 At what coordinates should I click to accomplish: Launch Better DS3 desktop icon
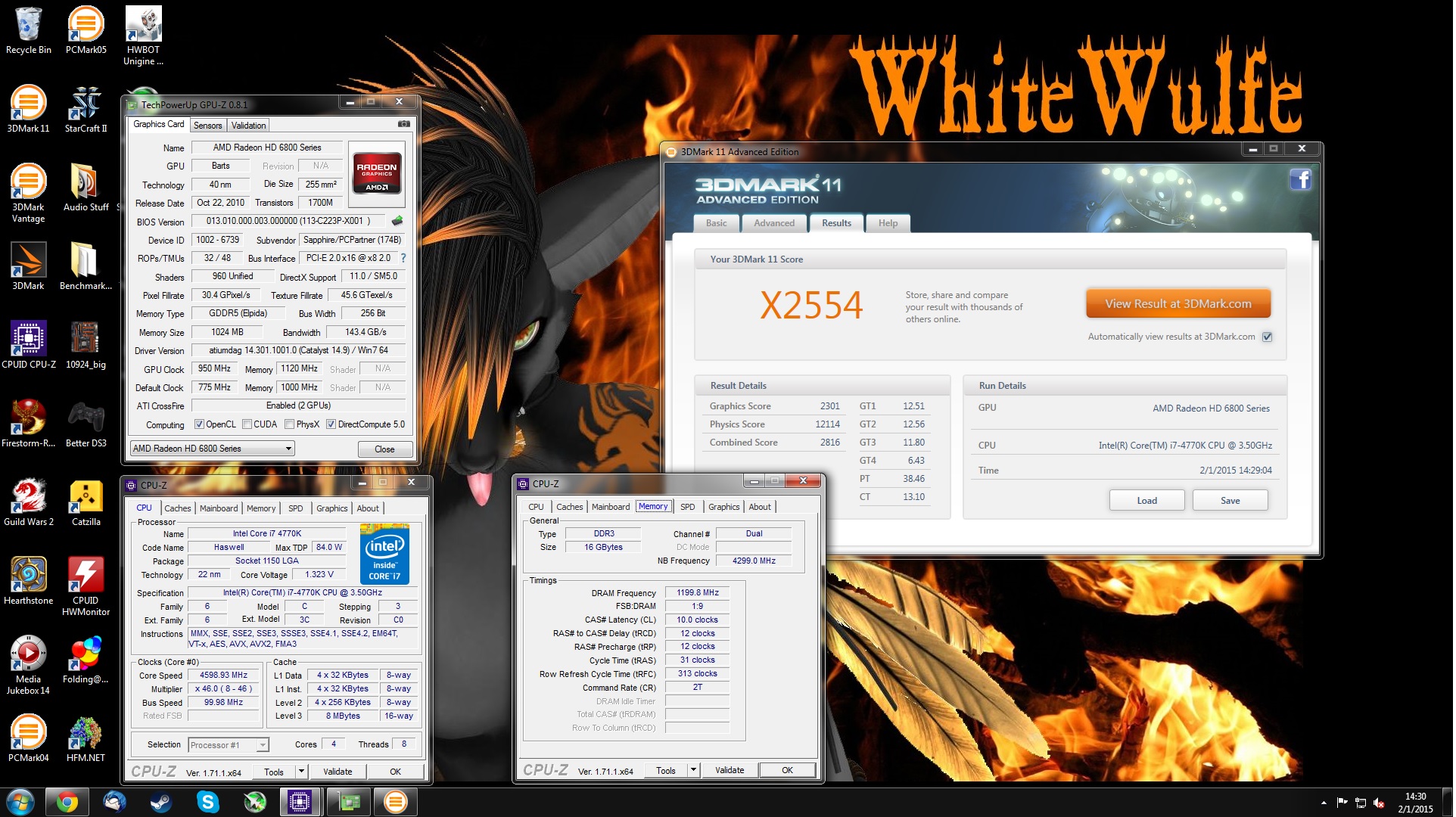[86, 424]
